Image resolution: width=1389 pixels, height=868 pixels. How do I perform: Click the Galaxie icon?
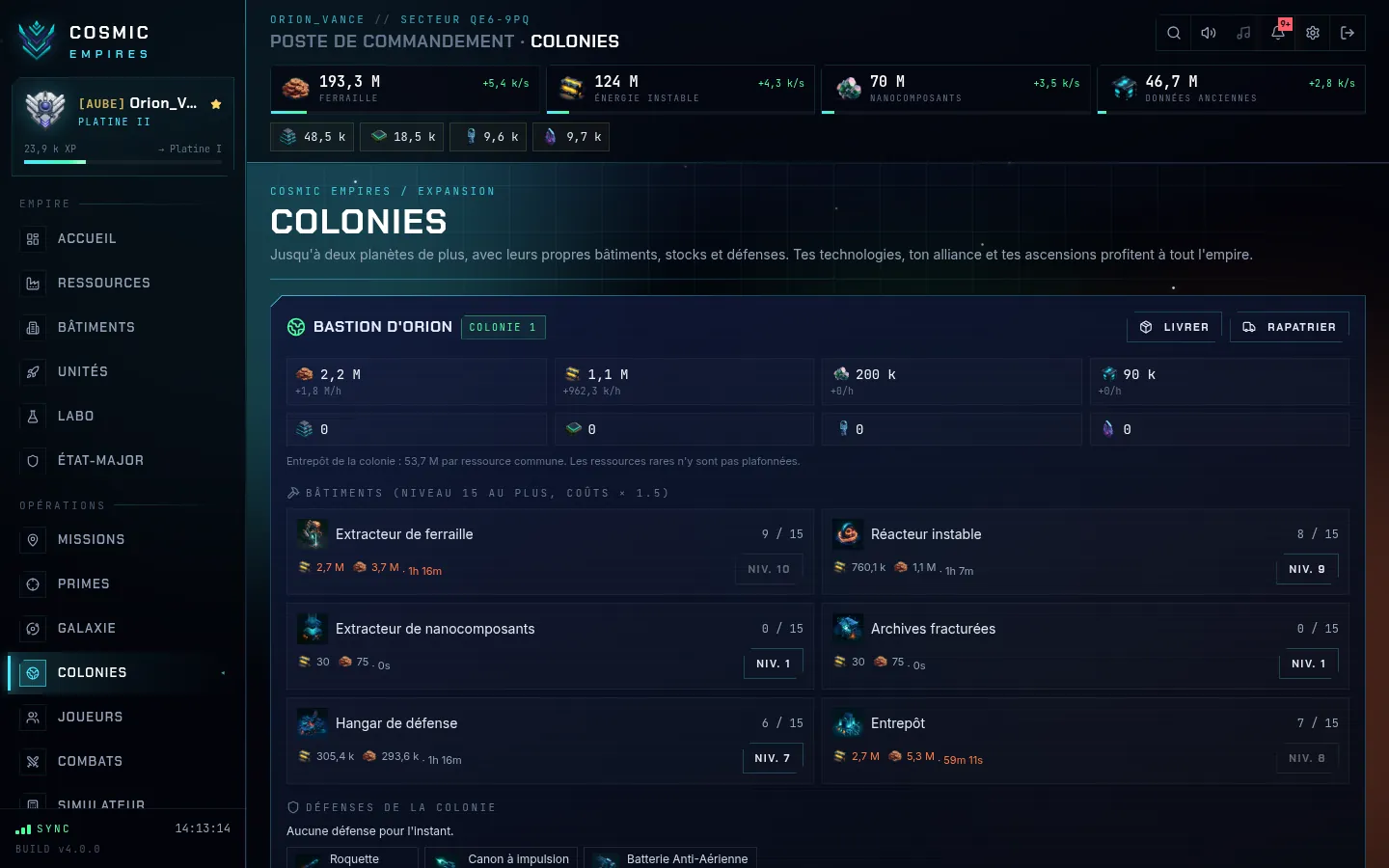[33, 629]
